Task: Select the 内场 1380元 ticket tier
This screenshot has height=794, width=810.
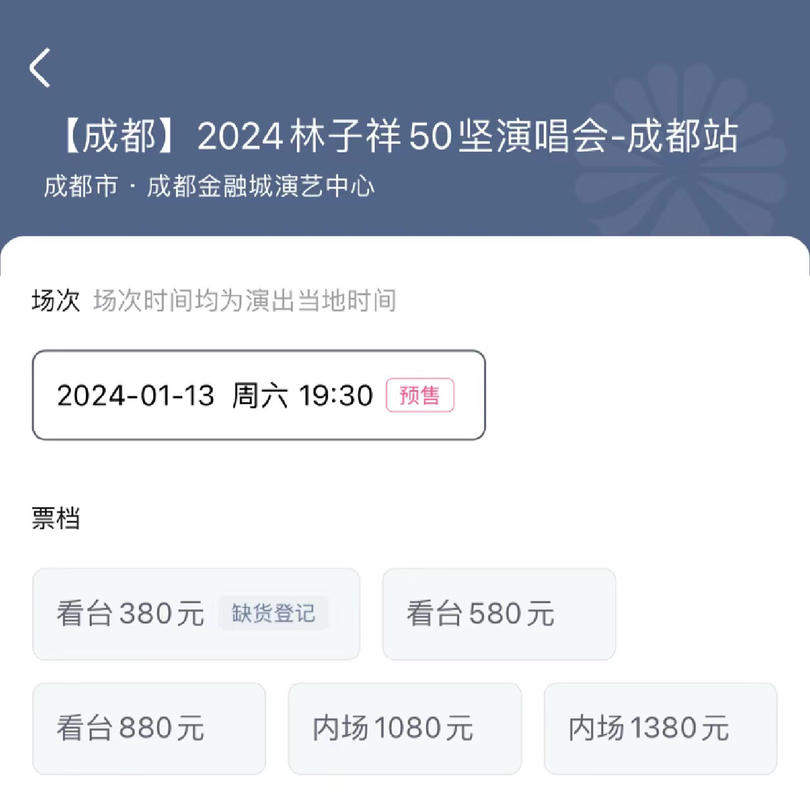Action: click(661, 728)
